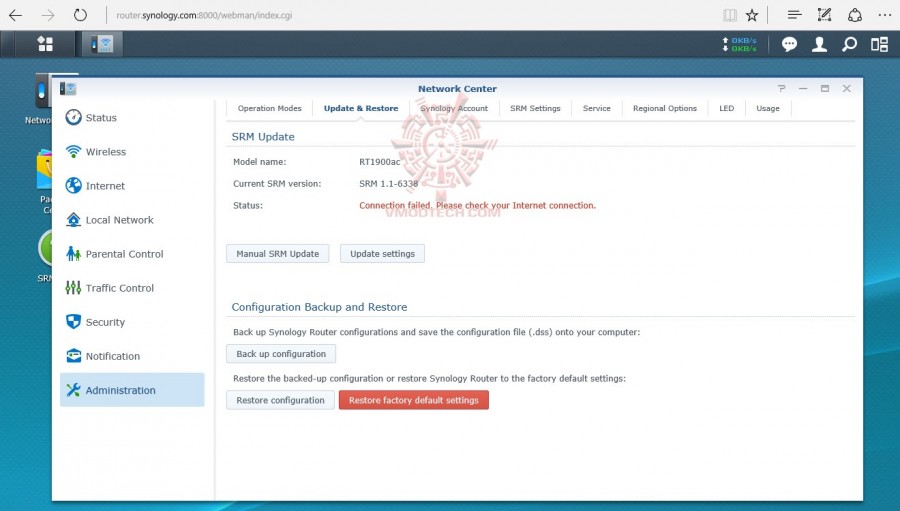Open Notification section in sidebar
This screenshot has width=900, height=511.
point(132,356)
